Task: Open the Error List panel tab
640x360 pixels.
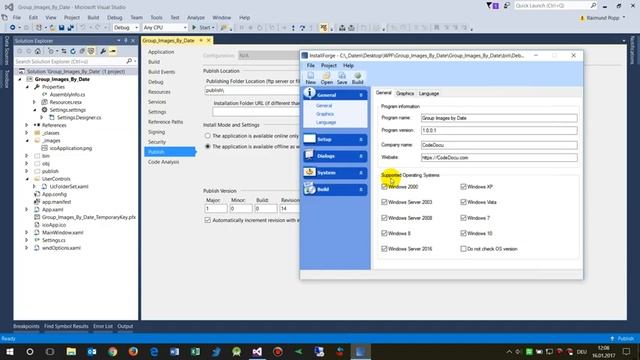Action: (103, 326)
